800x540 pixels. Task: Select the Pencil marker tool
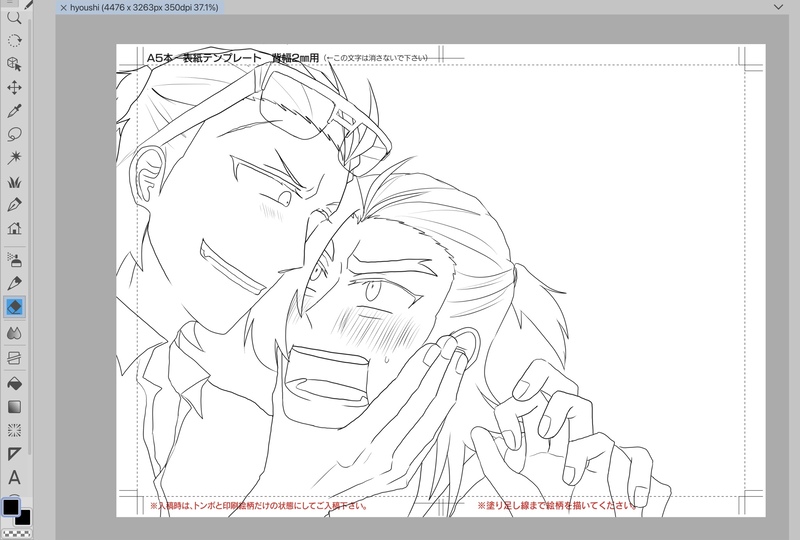14,283
